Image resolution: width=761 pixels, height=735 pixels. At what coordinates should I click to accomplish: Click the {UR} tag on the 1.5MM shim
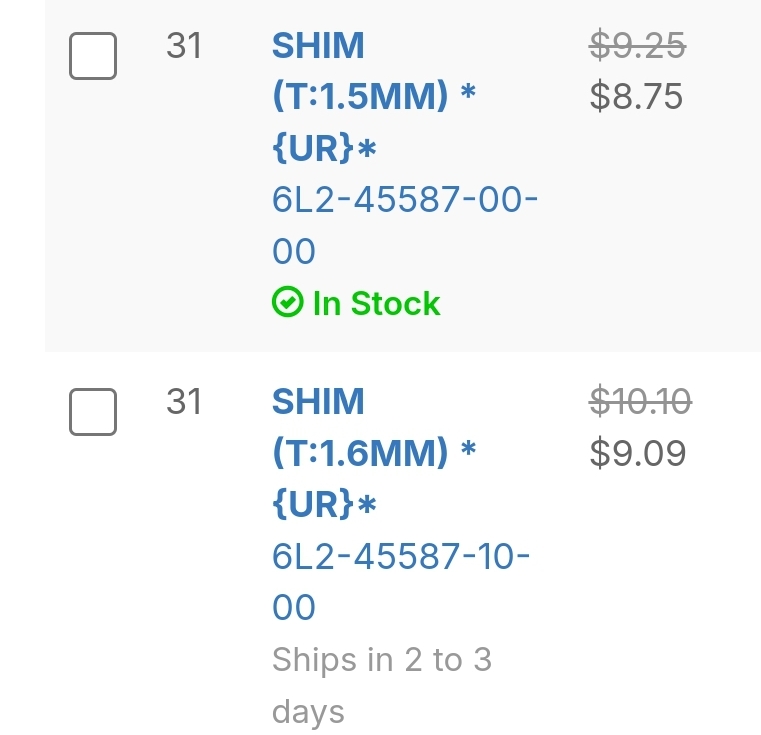pyautogui.click(x=312, y=149)
